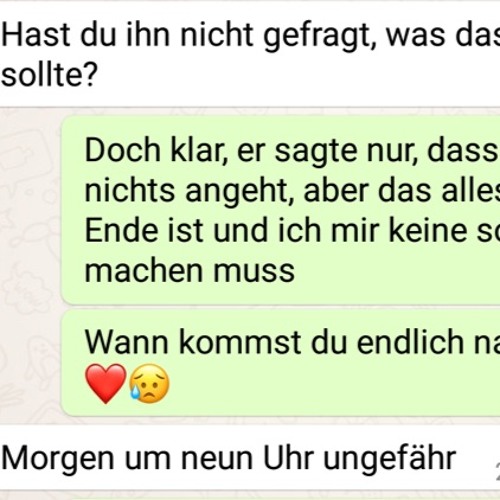Click the word 'Uhr' in last message
Image resolution: width=500 pixels, height=500 pixels.
coord(288,457)
